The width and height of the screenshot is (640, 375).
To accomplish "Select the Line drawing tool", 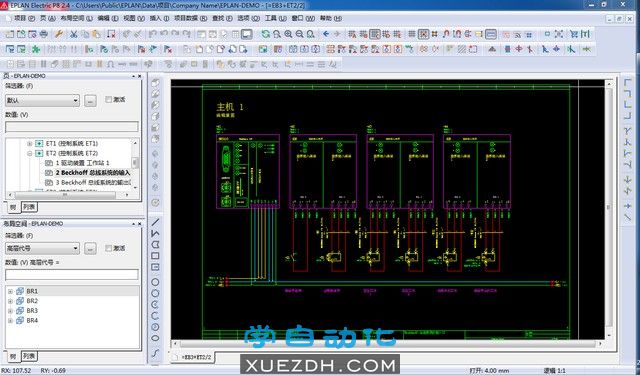I will tap(155, 222).
